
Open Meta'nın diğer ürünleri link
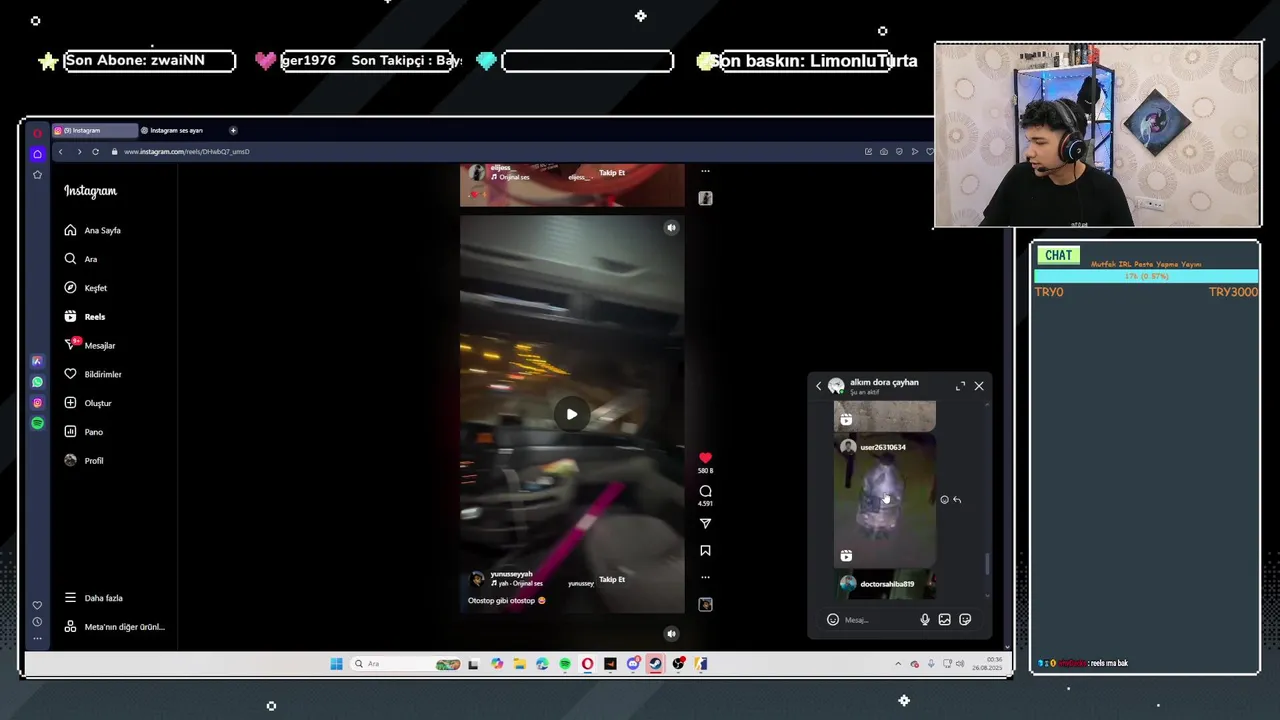click(x=114, y=627)
